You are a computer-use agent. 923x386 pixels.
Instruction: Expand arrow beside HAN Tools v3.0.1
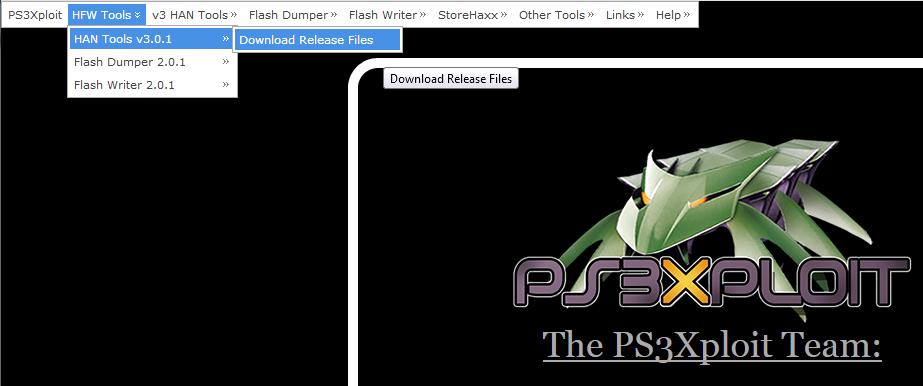(x=225, y=39)
